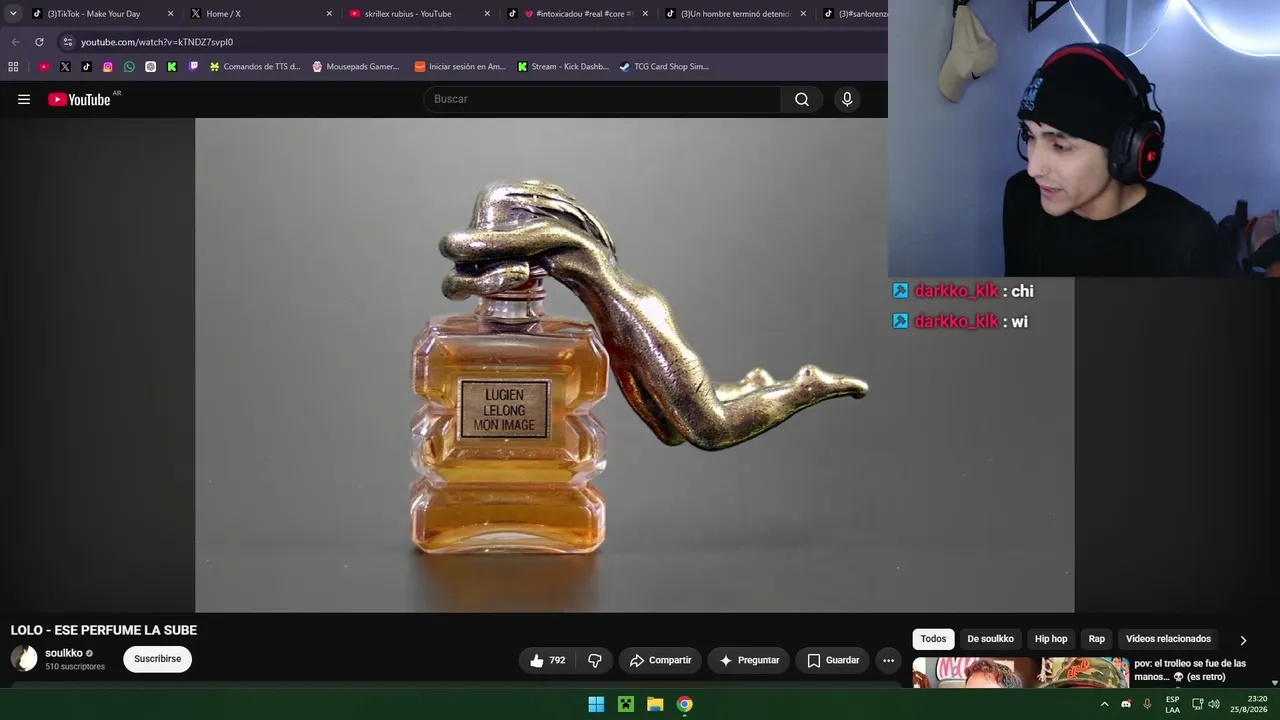Open the X bookmark icon

click(x=65, y=67)
